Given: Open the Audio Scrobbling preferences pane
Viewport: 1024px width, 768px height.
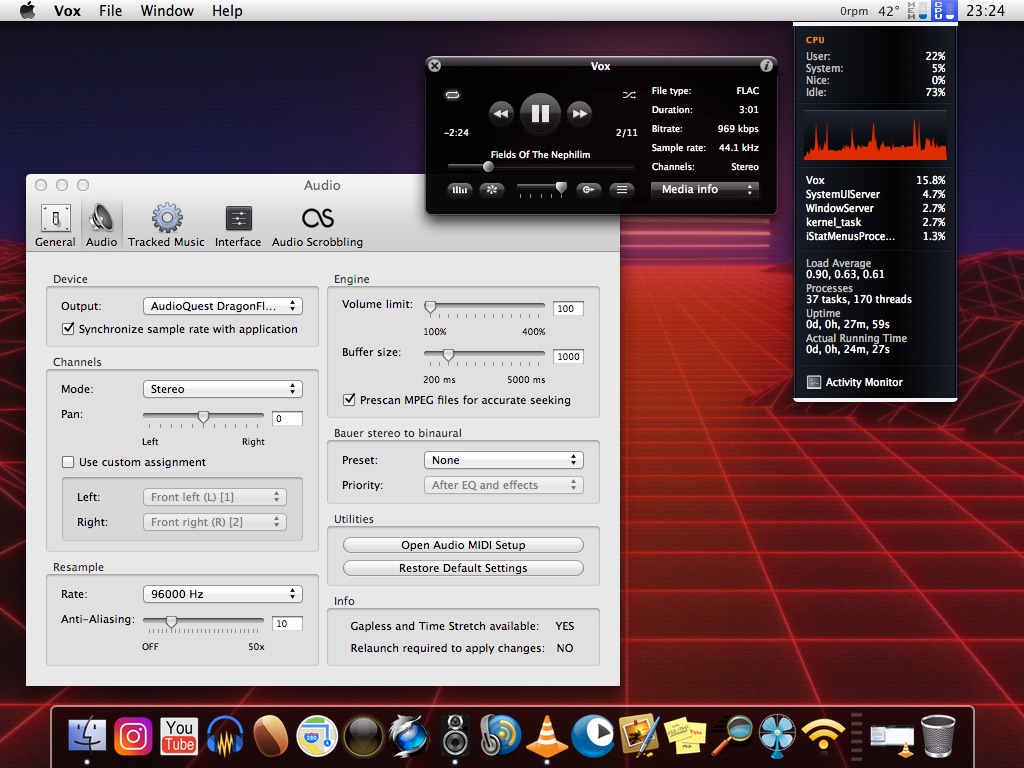Looking at the screenshot, I should 317,226.
